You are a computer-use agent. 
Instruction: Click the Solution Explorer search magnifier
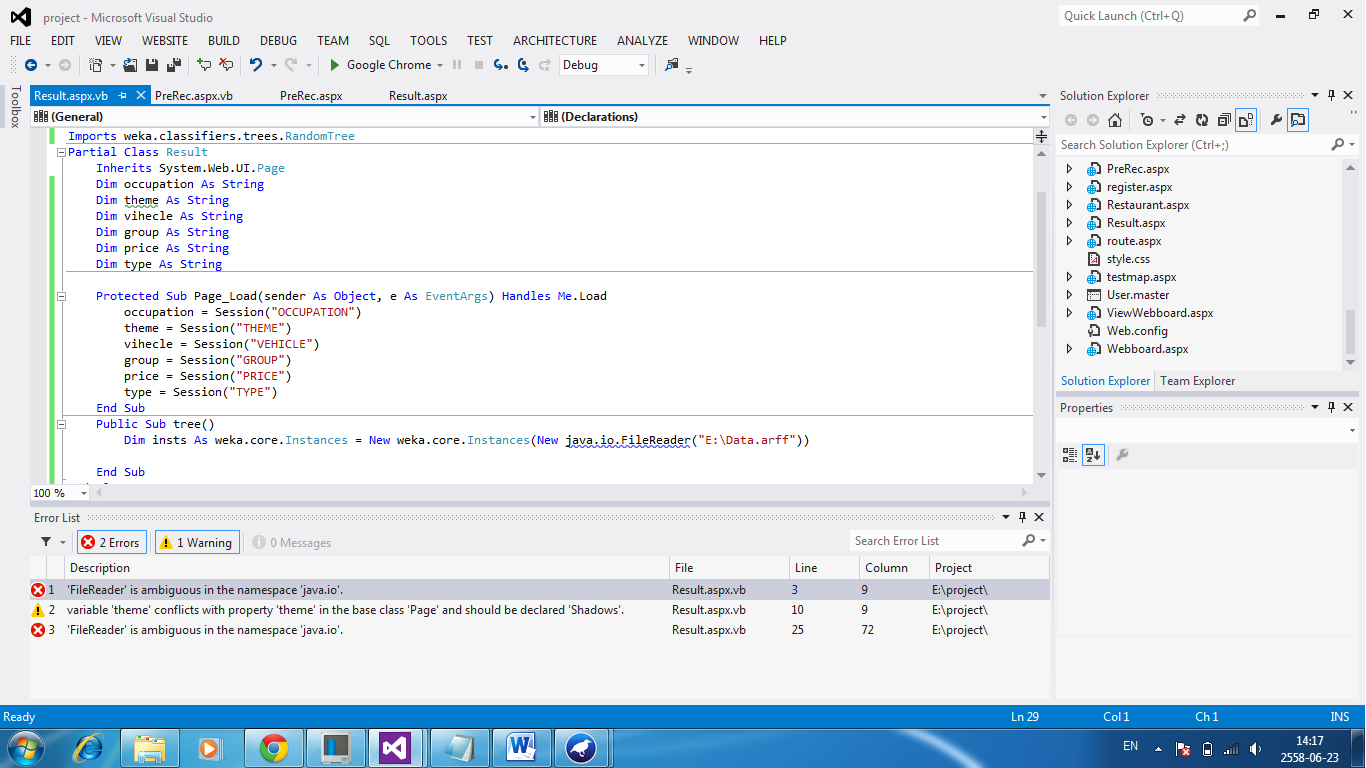coord(1339,145)
